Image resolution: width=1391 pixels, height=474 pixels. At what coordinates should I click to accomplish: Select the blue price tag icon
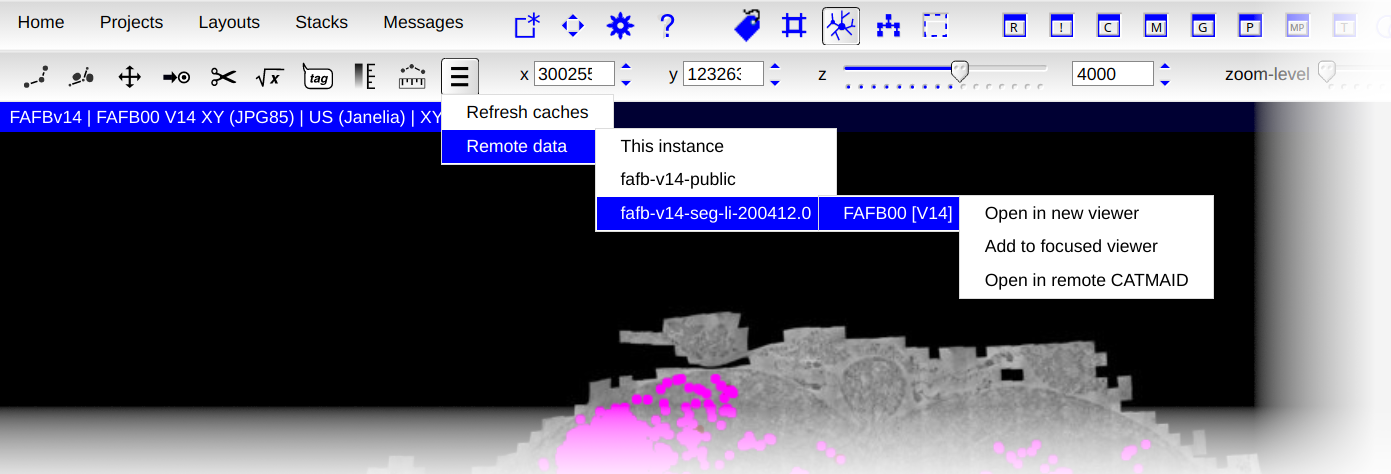click(x=747, y=26)
